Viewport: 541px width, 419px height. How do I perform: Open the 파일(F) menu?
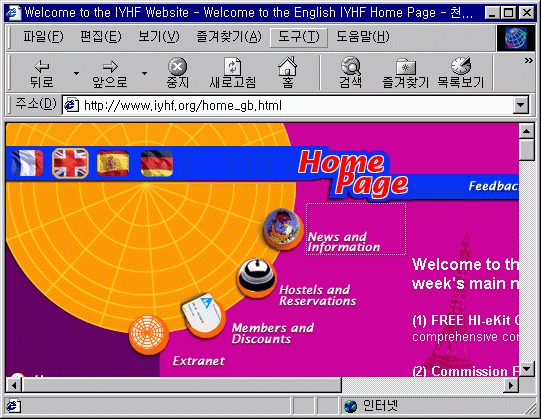tap(43, 37)
